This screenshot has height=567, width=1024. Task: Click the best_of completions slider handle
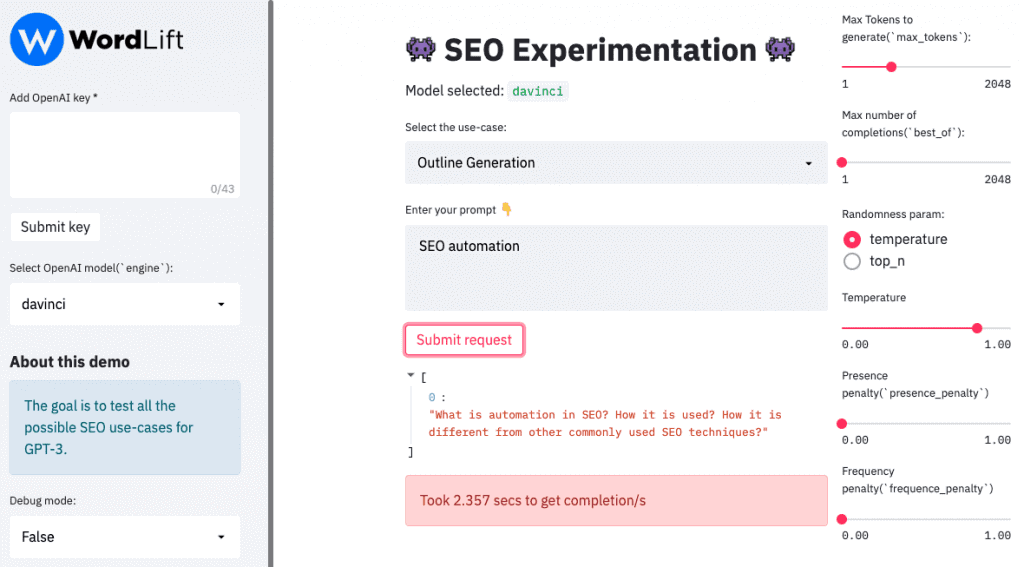click(x=842, y=162)
